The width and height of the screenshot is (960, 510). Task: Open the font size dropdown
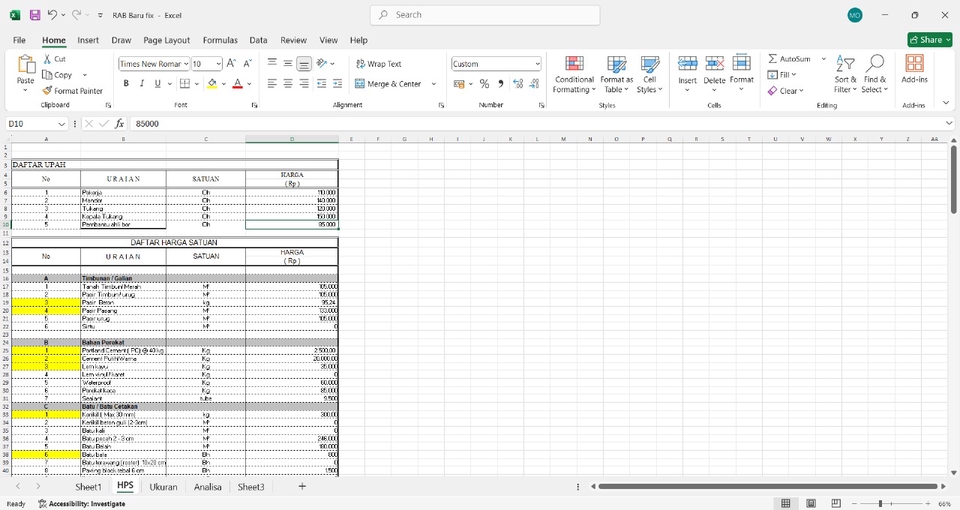coord(219,64)
